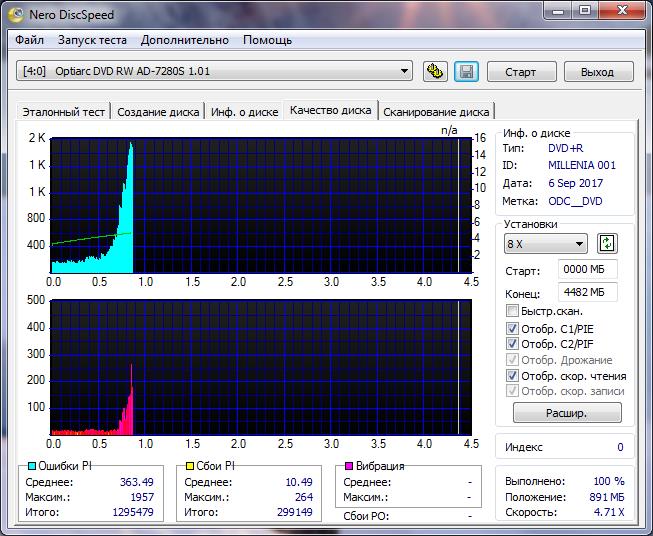
Task: Enable the Быстр.скан. checkbox
Action: [x=513, y=311]
